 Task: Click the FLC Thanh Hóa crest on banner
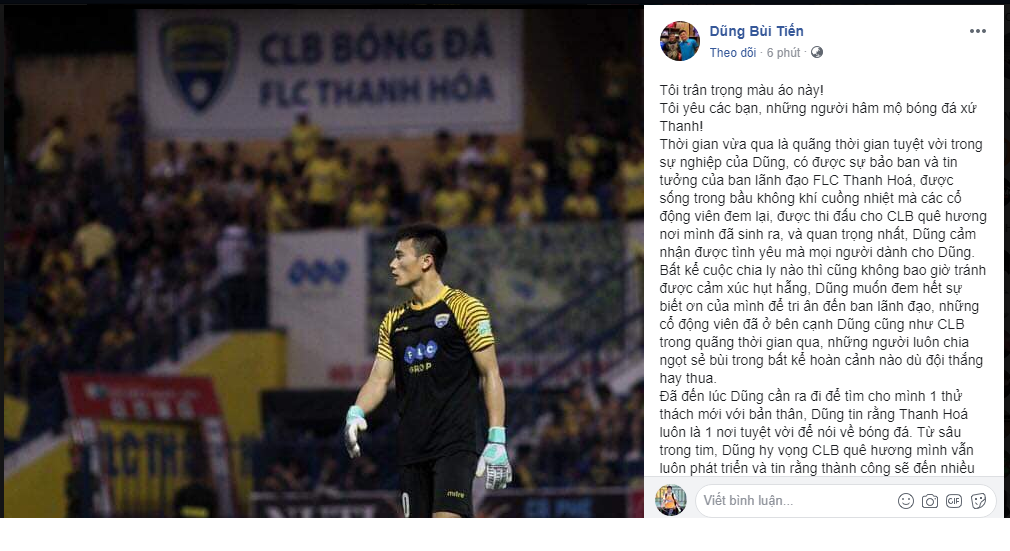tap(199, 64)
